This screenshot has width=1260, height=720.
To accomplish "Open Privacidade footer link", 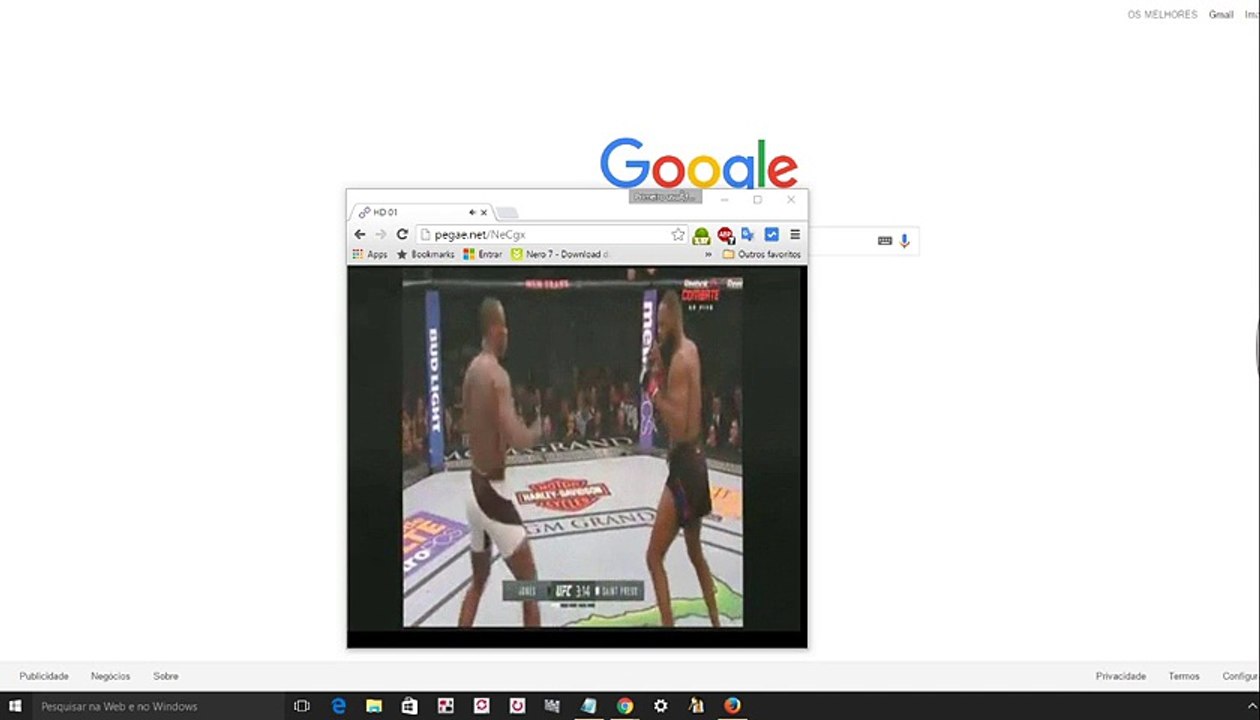I will click(1121, 676).
